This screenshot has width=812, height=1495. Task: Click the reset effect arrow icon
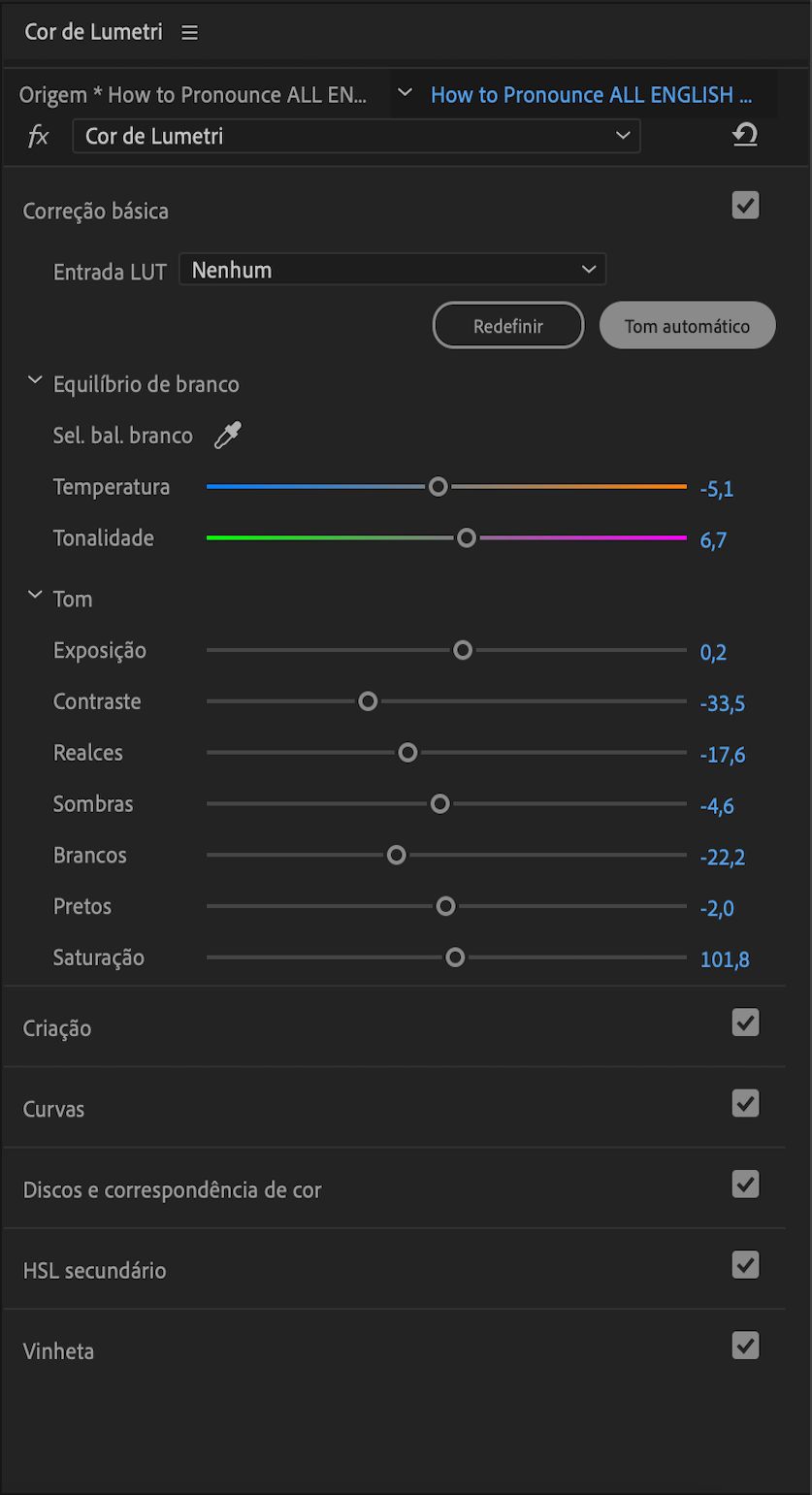pyautogui.click(x=744, y=136)
